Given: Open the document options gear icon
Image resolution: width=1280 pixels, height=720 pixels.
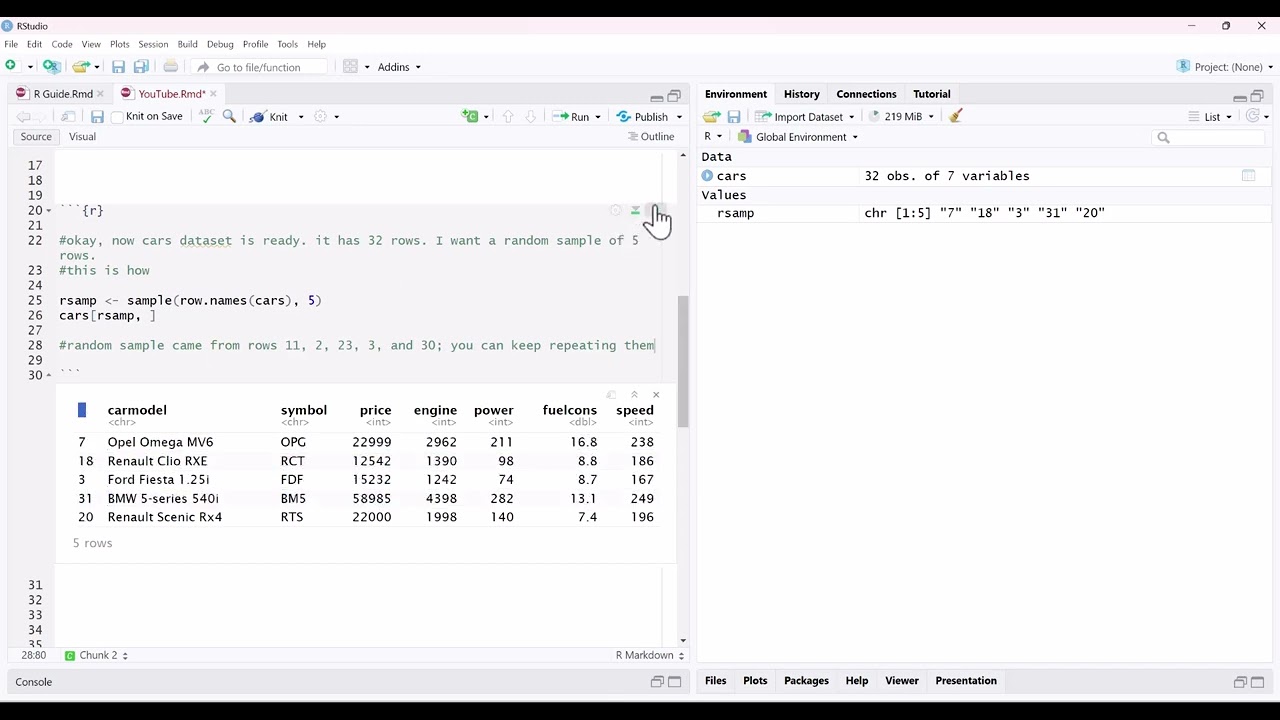Looking at the screenshot, I should click(x=320, y=117).
